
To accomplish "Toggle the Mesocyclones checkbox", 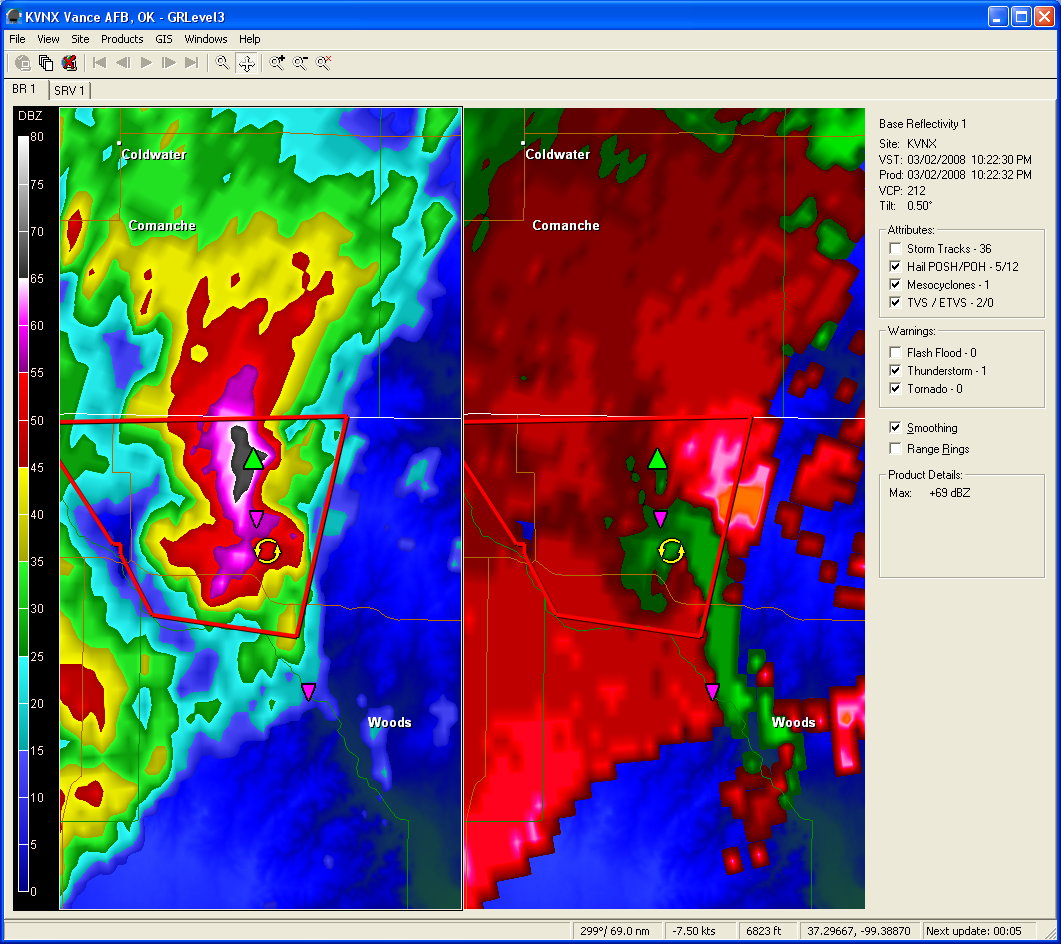I will [895, 285].
